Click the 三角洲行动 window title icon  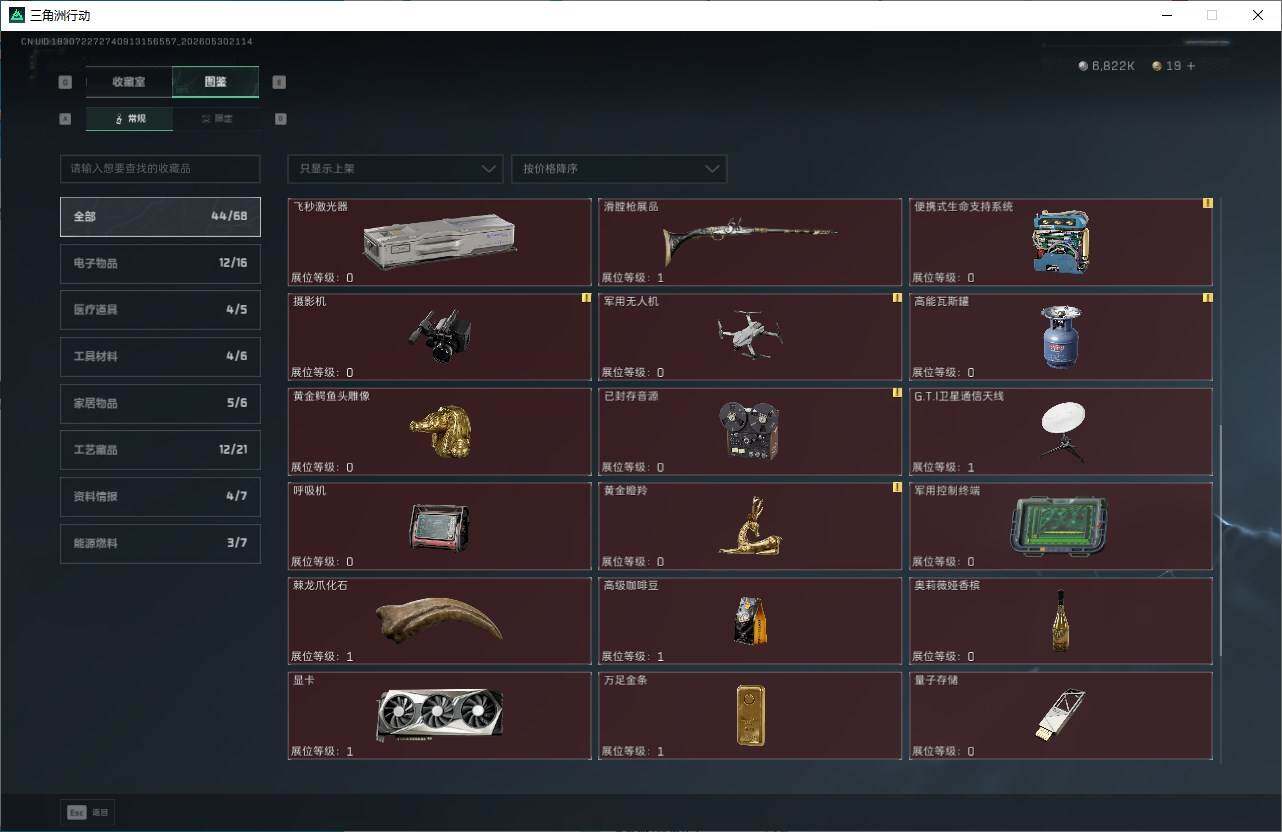pyautogui.click(x=16, y=15)
